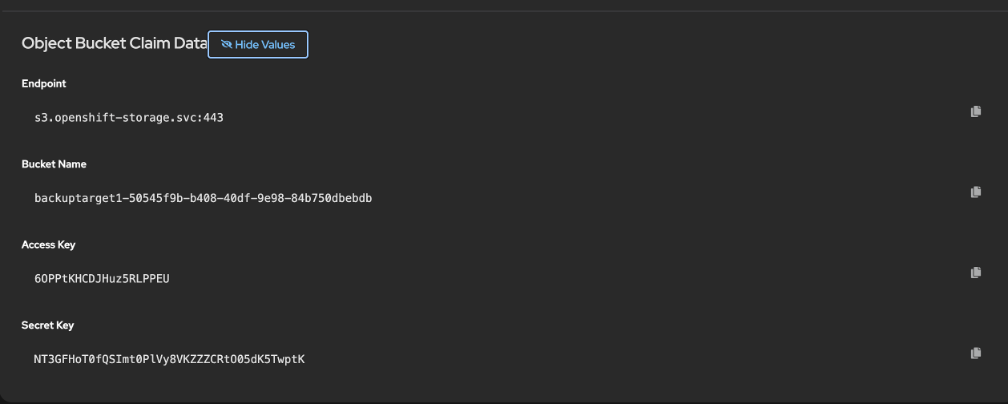Click the Endpoint field label
The height and width of the screenshot is (404, 1008).
[x=44, y=84]
